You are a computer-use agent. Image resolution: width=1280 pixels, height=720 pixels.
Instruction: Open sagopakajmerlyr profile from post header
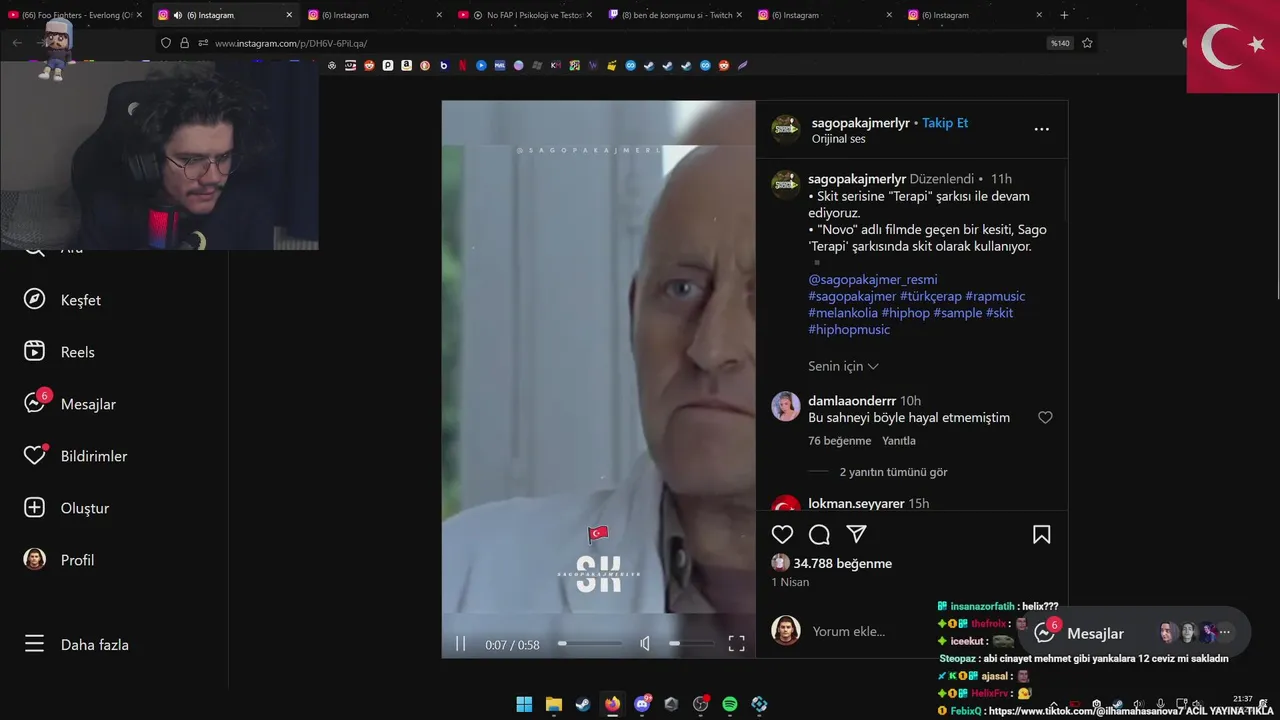(x=860, y=123)
